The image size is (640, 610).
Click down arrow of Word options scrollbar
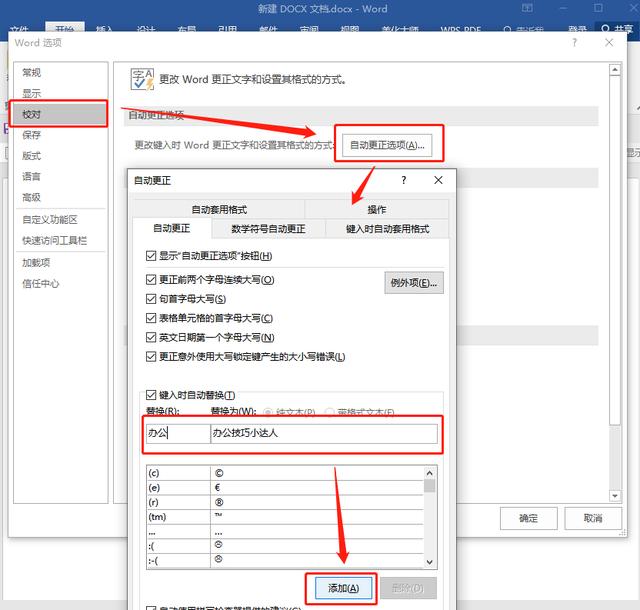615,496
